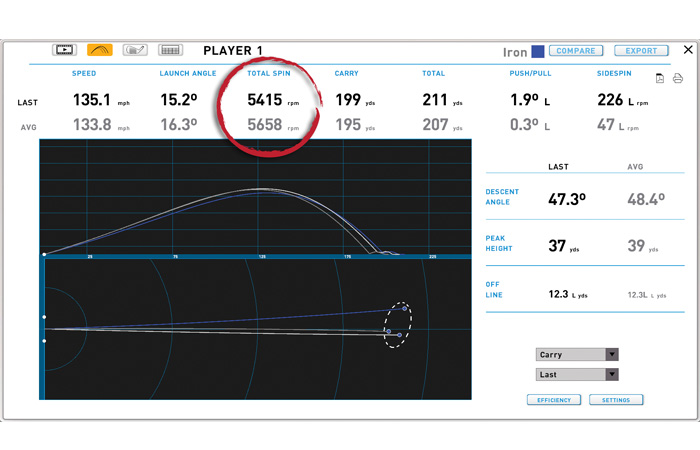Image resolution: width=700 pixels, height=450 pixels.
Task: Open the data table grid view icon
Action: pyautogui.click(x=170, y=49)
